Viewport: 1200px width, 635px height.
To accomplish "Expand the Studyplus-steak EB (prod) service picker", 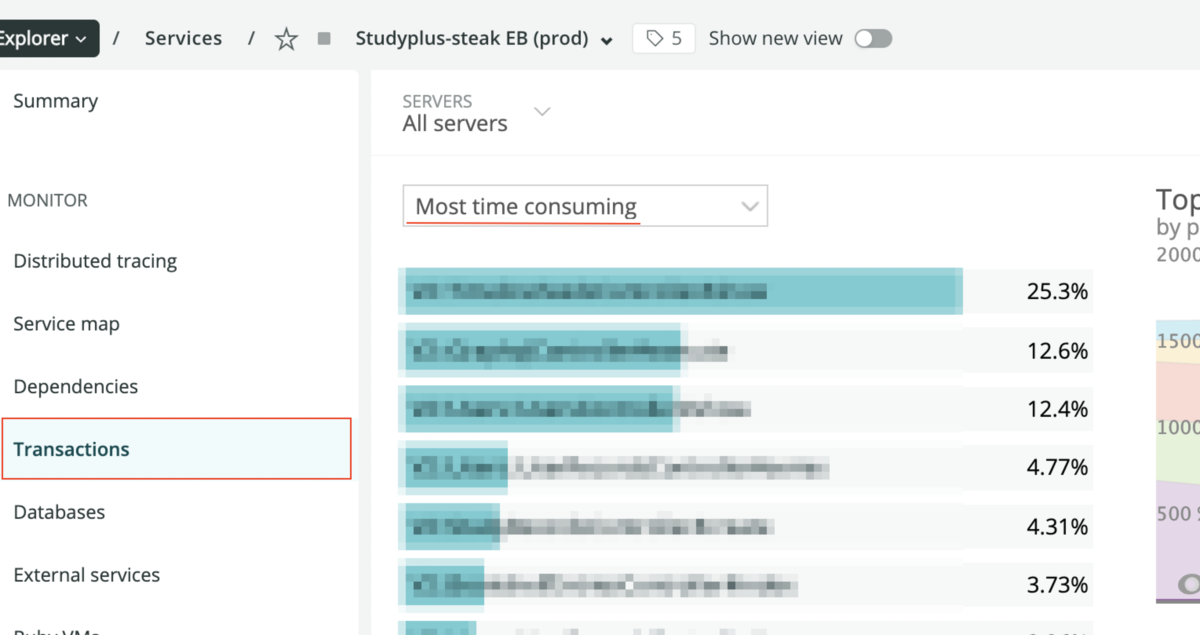I will [x=484, y=39].
